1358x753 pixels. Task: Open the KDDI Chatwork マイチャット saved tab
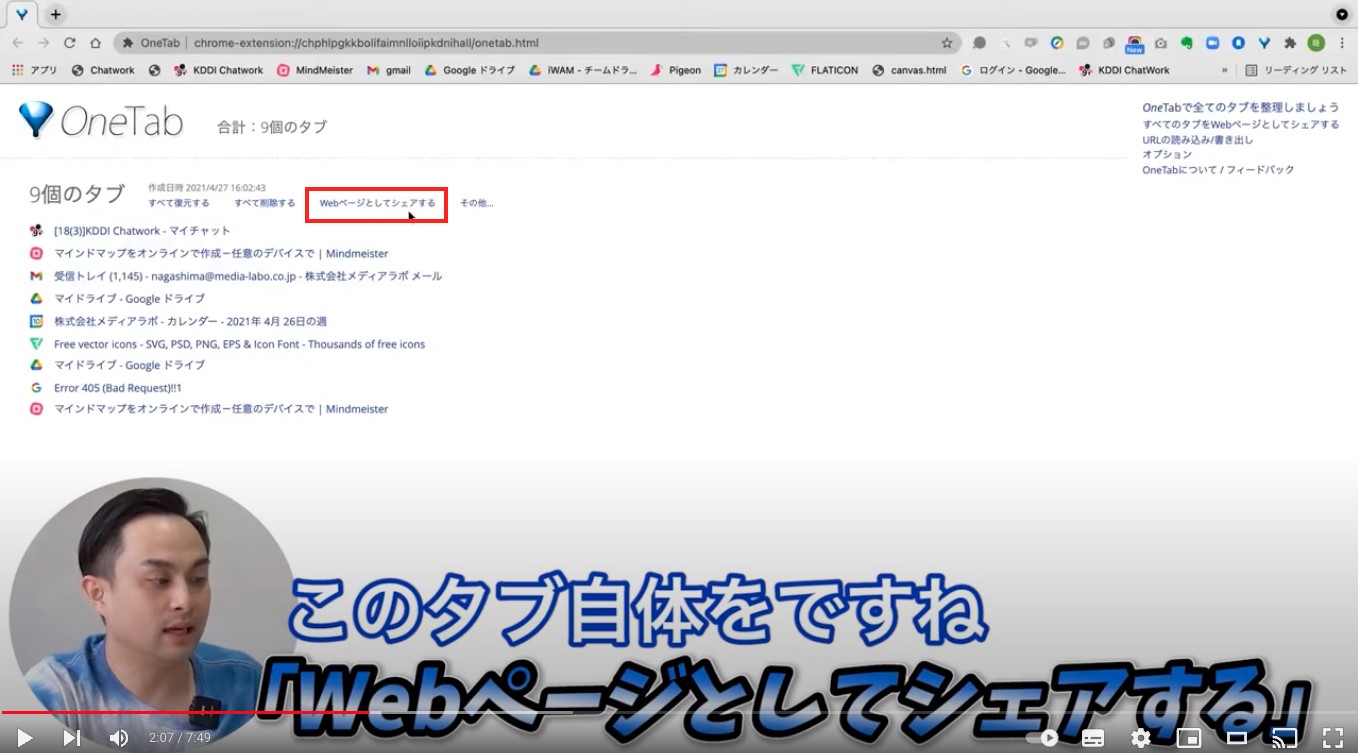pos(142,231)
